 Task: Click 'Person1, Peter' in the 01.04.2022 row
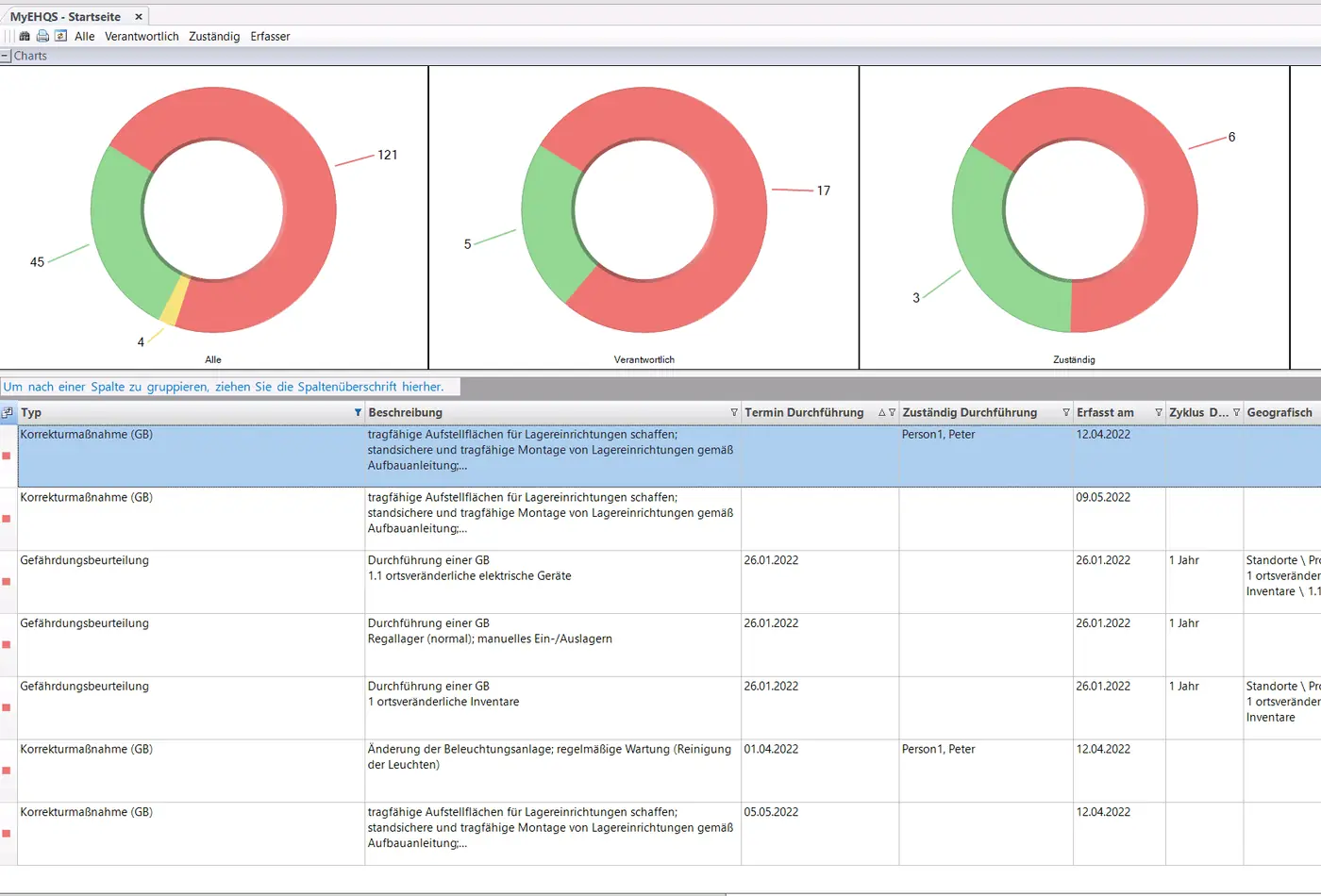coord(938,749)
